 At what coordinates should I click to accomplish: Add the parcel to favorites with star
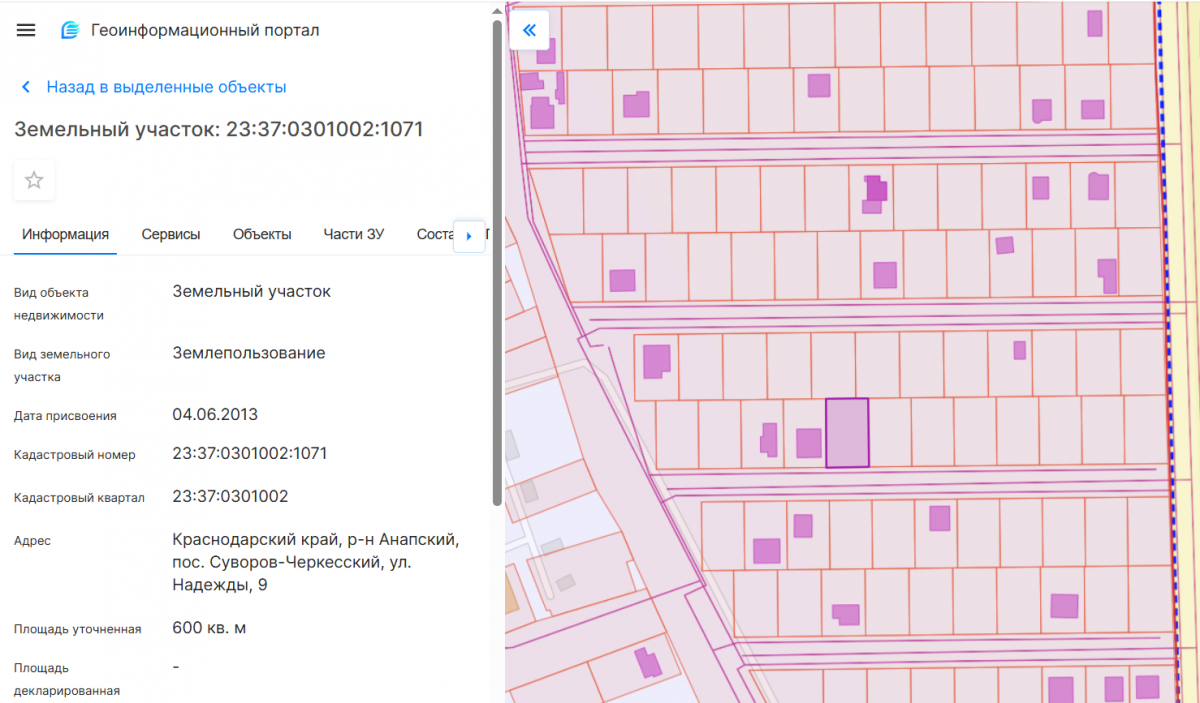point(34,180)
